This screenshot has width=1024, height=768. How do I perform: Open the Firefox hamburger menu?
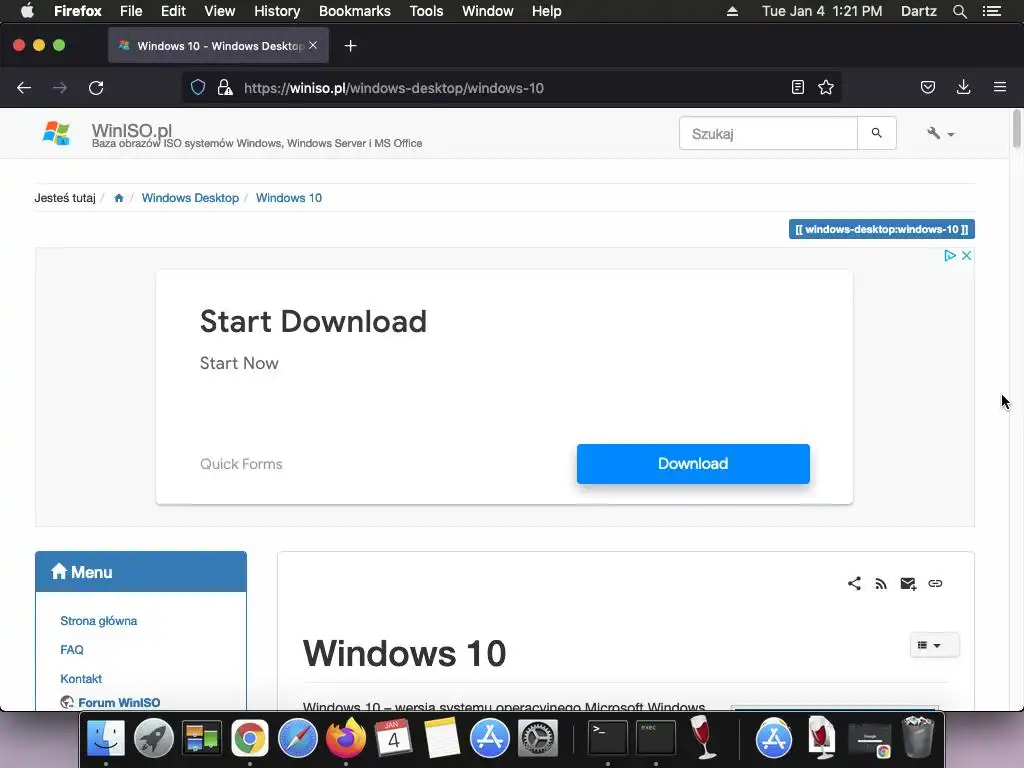coord(1000,87)
